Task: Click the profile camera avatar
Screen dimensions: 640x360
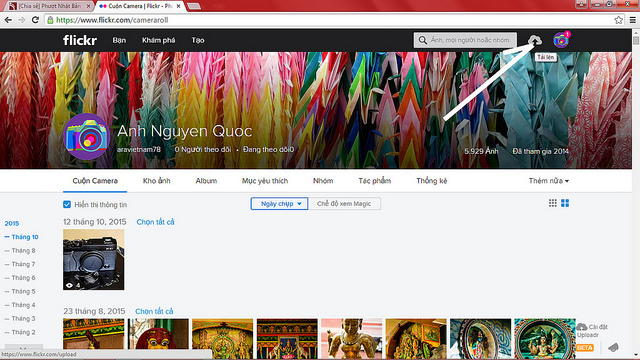Action: click(x=87, y=137)
